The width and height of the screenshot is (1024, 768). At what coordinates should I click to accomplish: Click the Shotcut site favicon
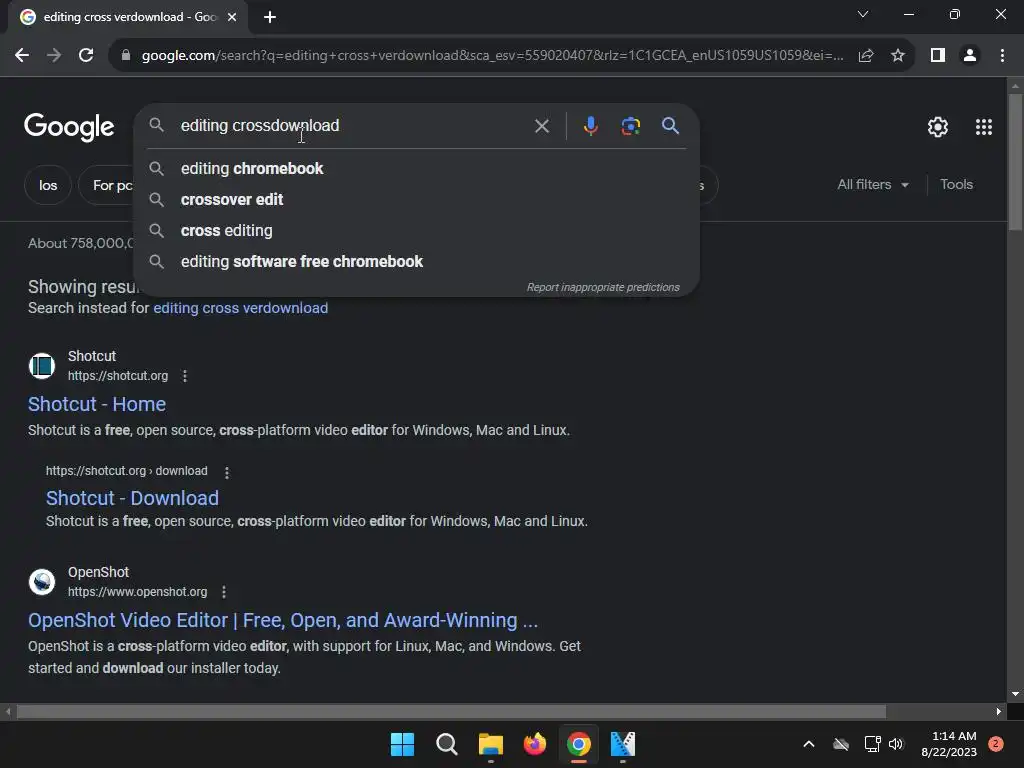[42, 366]
